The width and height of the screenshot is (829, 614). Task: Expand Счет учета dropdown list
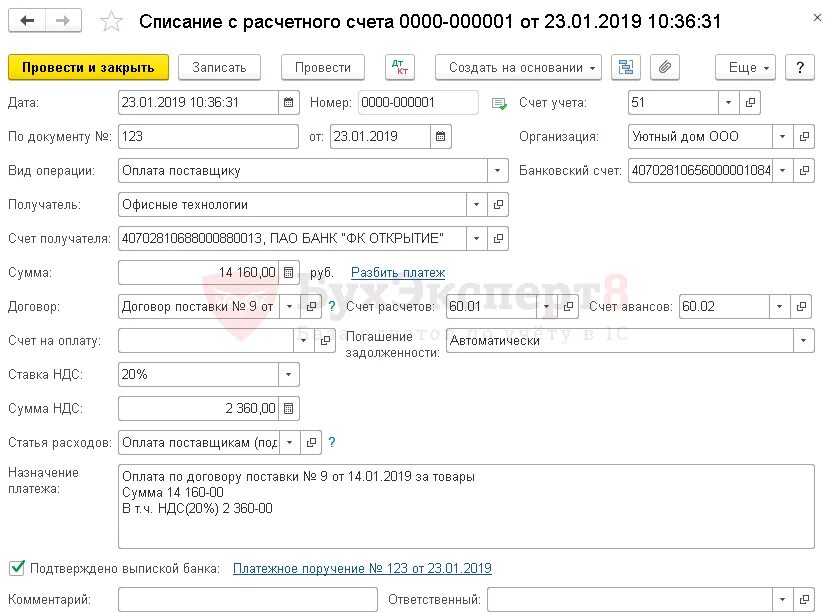pyautogui.click(x=728, y=103)
